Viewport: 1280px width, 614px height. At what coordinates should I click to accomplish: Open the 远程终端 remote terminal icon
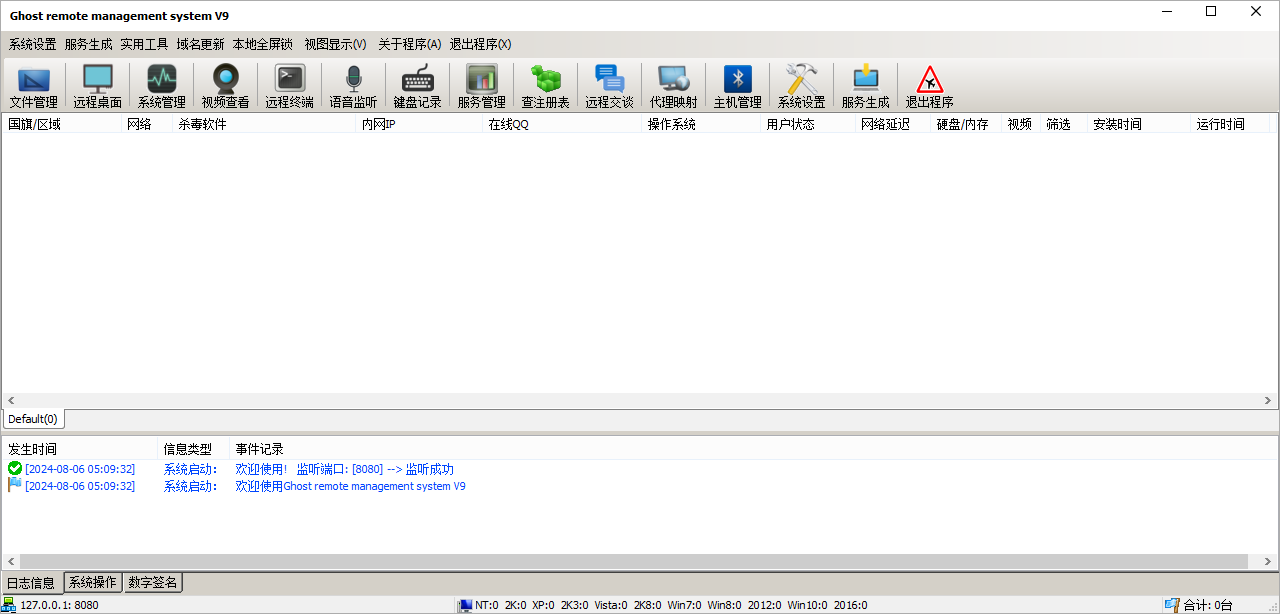290,86
